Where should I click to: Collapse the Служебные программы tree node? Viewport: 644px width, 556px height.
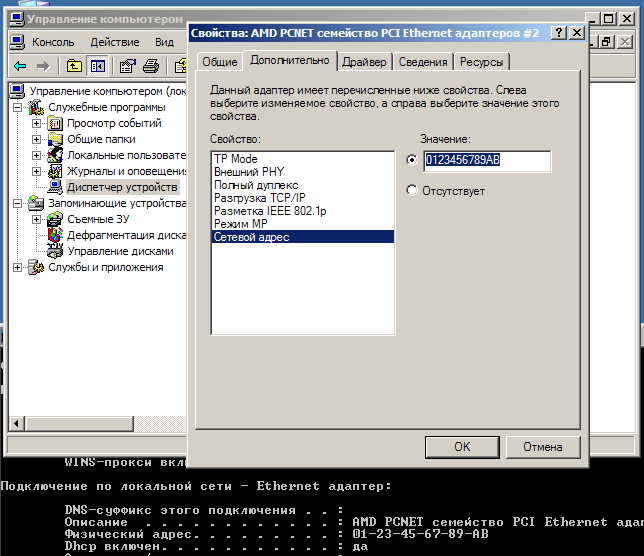(x=18, y=108)
